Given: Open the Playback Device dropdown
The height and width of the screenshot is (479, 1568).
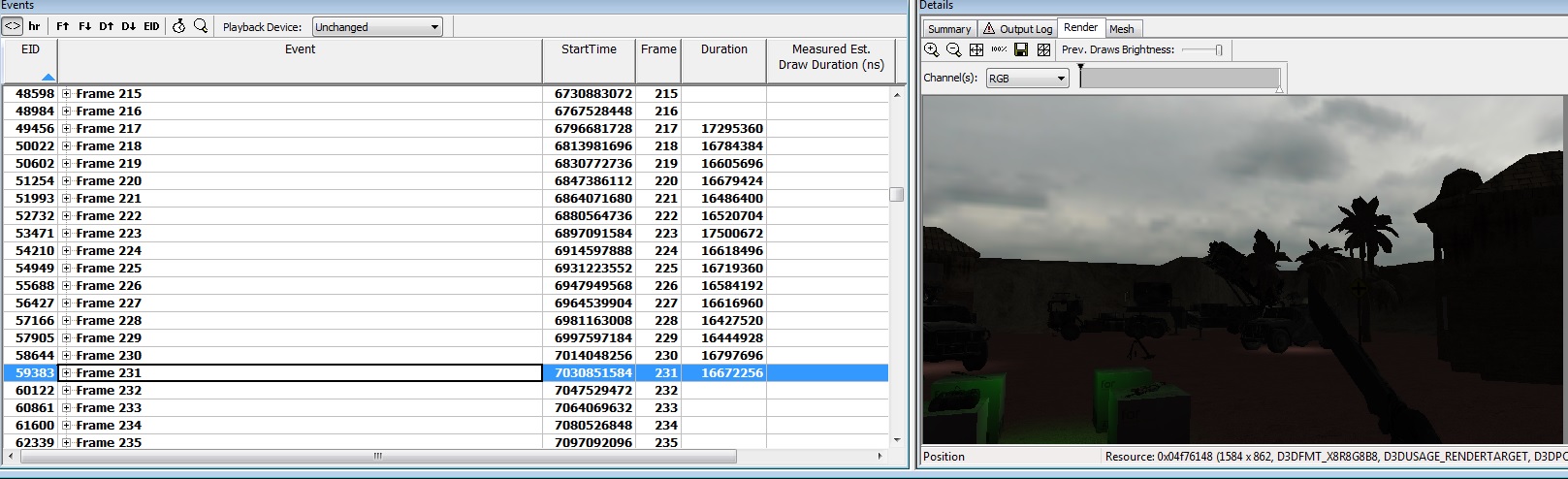Looking at the screenshot, I should click(377, 27).
